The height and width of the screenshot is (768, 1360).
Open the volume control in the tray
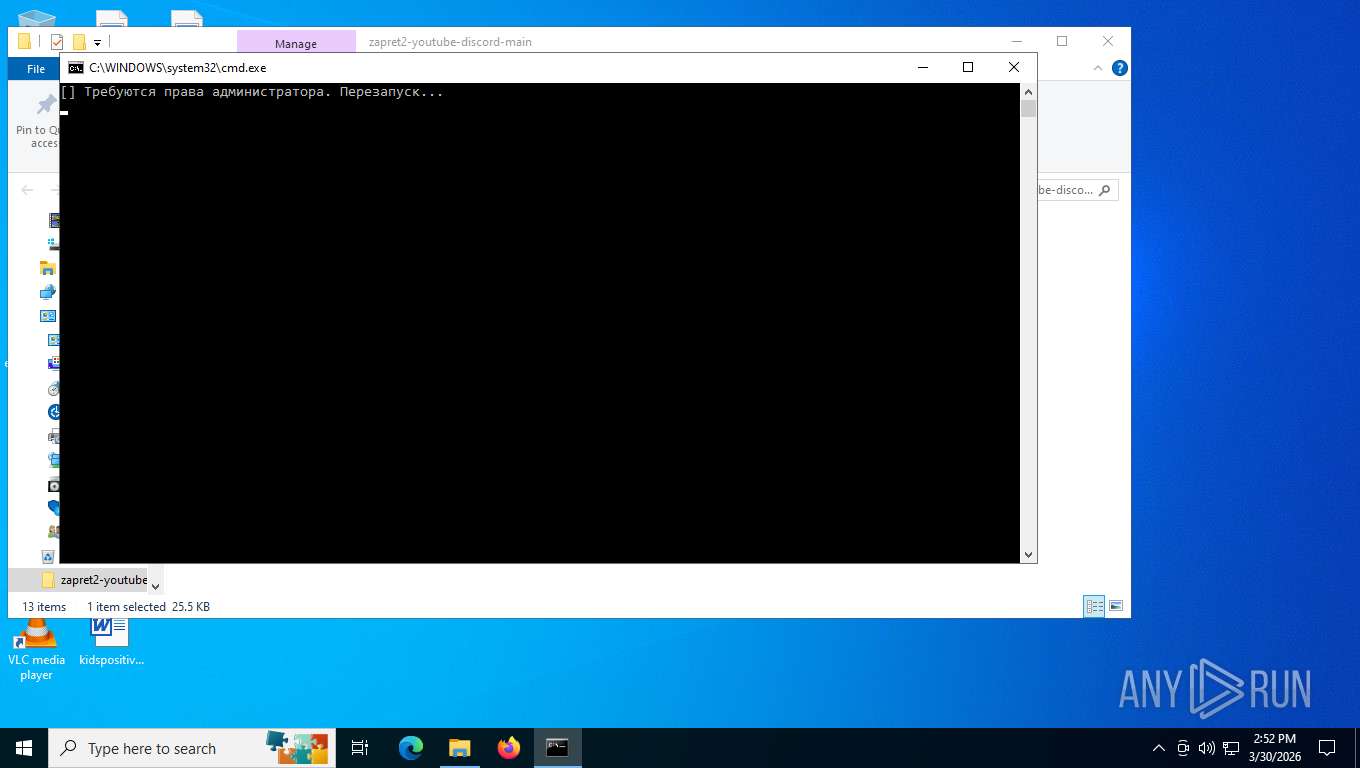pyautogui.click(x=1205, y=748)
